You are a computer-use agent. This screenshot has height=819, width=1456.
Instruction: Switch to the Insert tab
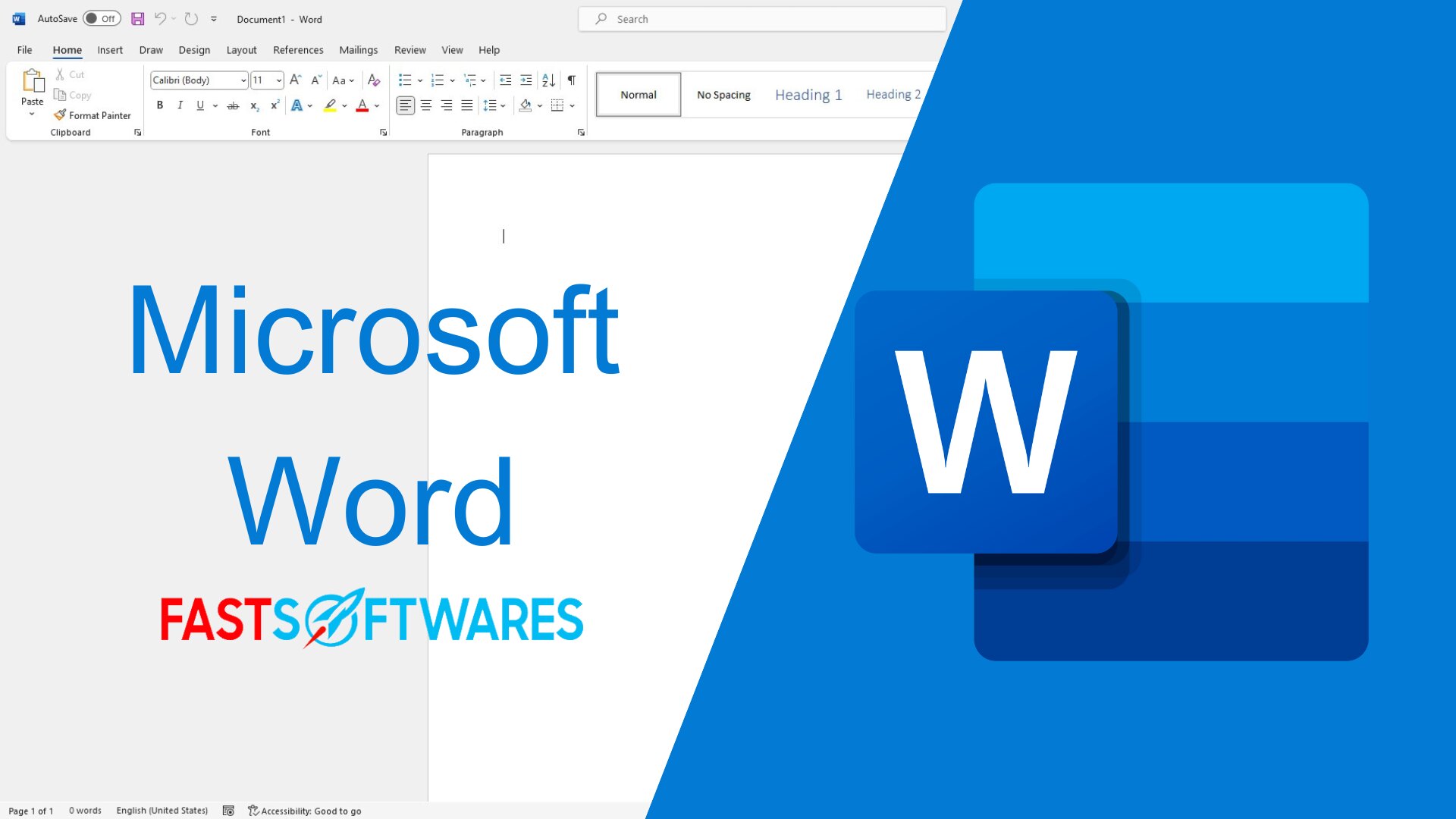click(x=110, y=50)
